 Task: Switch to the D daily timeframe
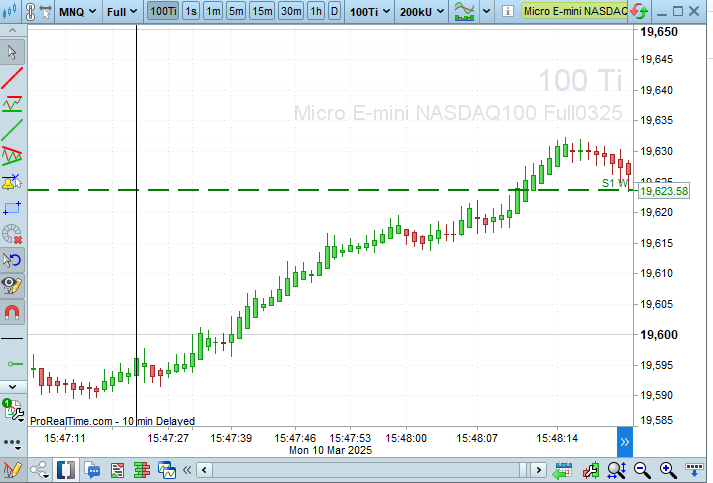click(335, 11)
